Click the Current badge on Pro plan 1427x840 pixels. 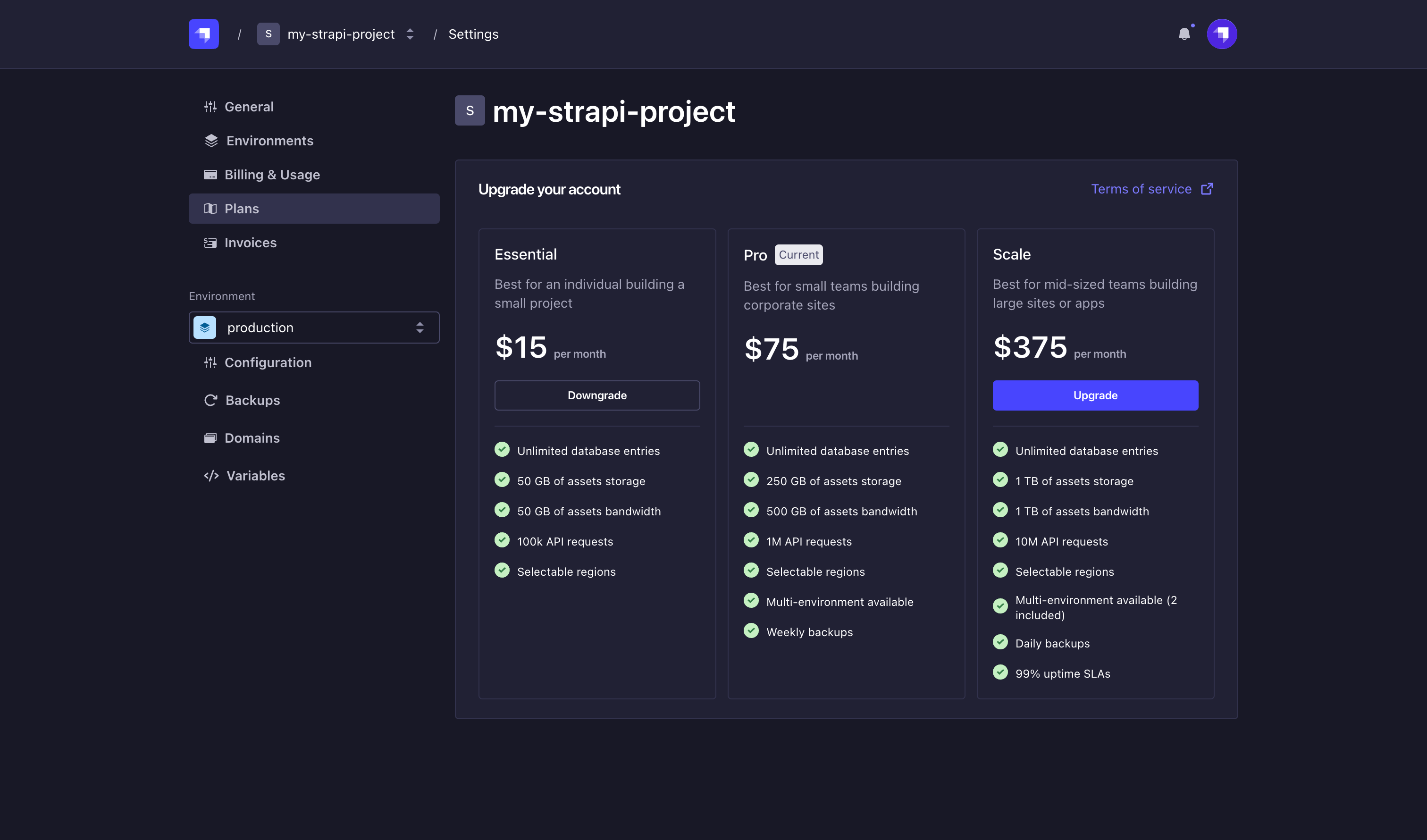click(798, 255)
